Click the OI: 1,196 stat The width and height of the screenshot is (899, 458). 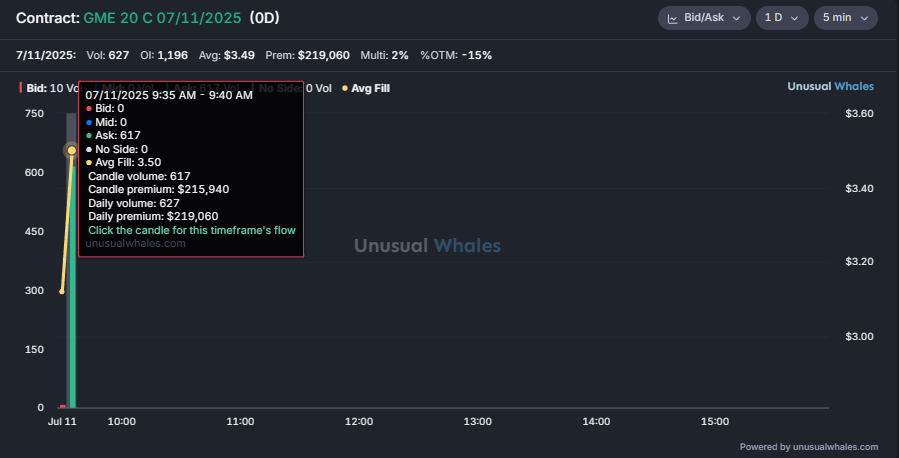164,56
